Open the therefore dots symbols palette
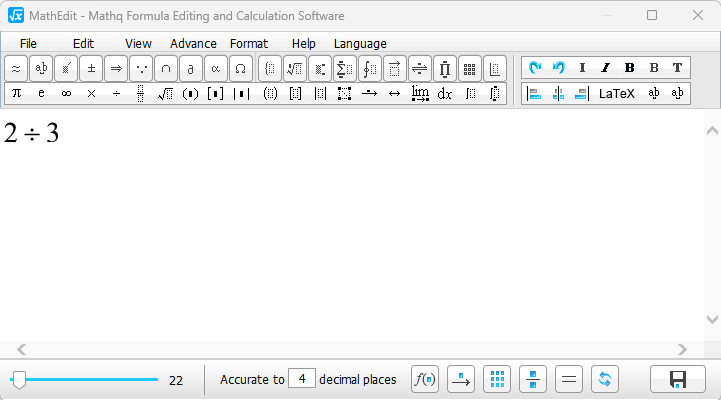 [141, 69]
